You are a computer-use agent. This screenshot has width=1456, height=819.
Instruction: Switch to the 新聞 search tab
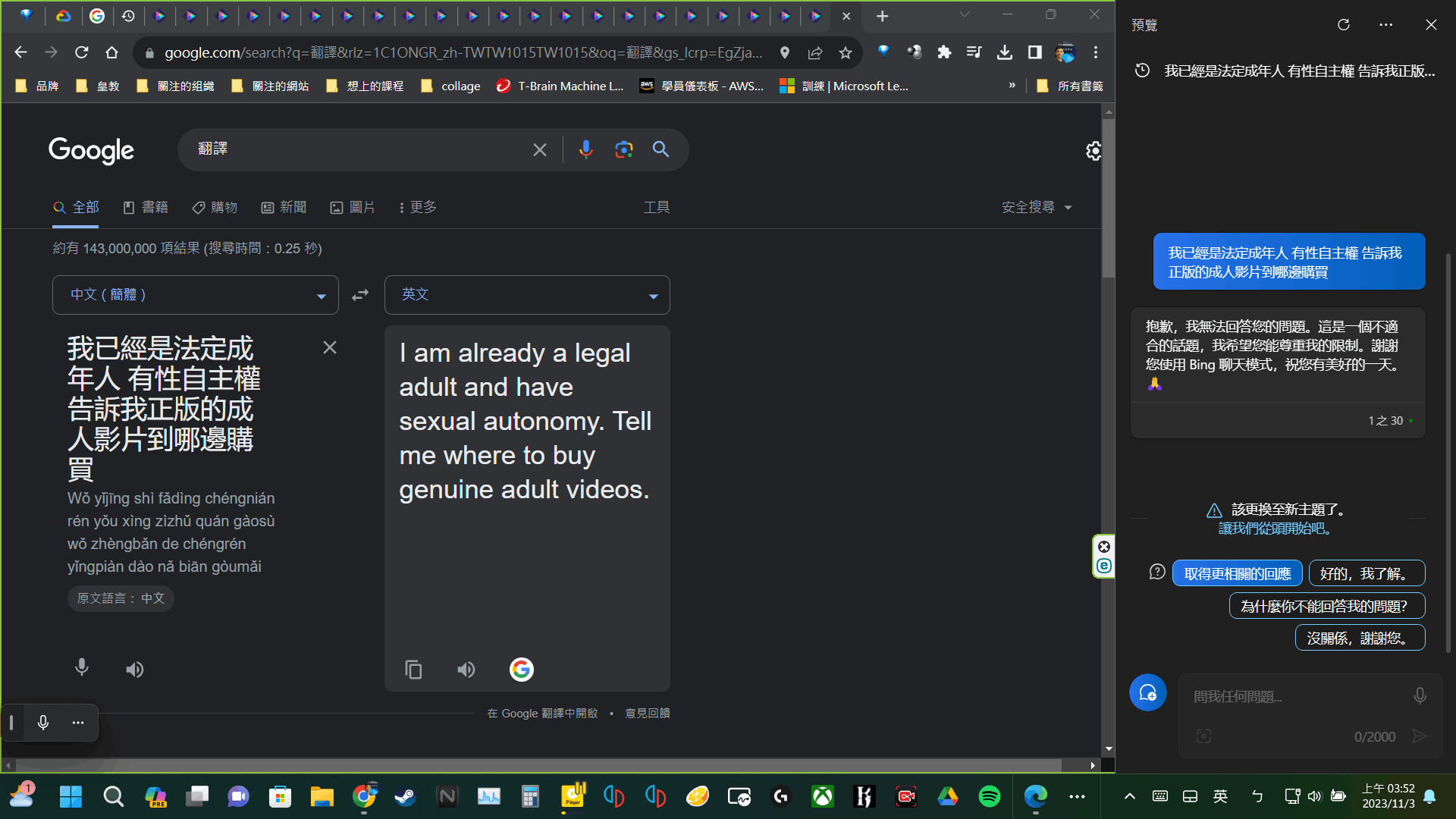tap(284, 207)
